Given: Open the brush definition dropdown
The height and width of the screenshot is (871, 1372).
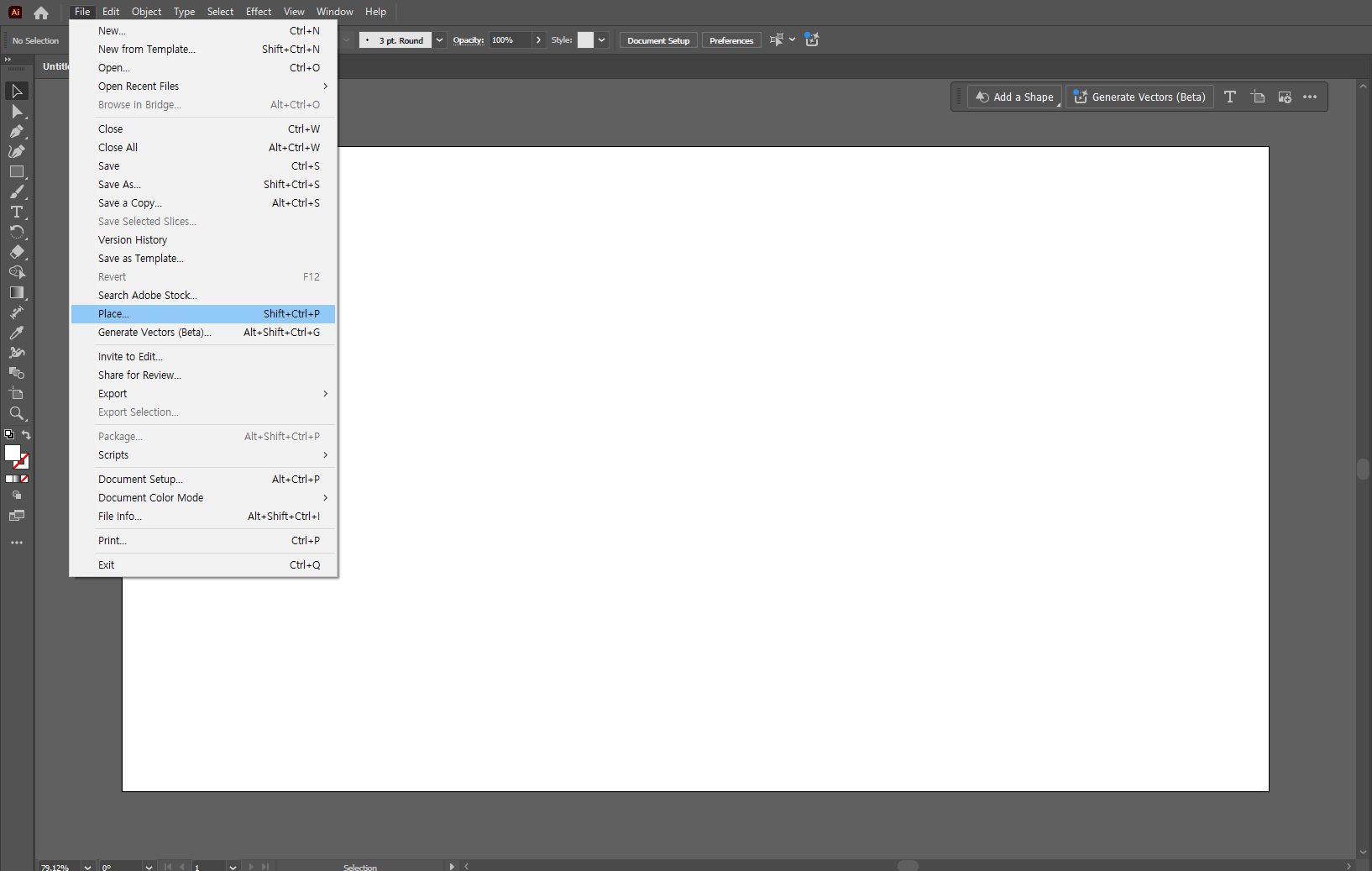Looking at the screenshot, I should point(439,40).
